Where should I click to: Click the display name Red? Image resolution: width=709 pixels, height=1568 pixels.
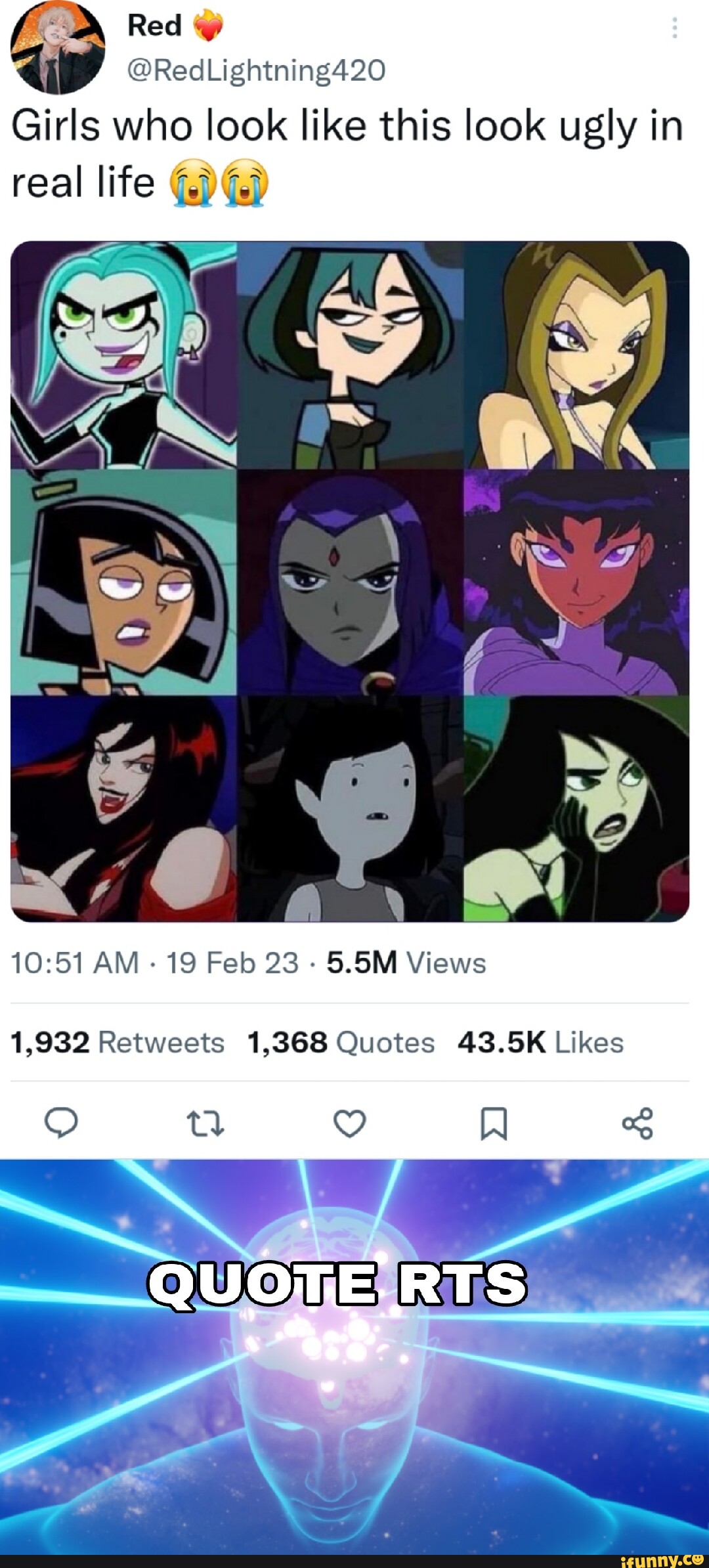155,26
